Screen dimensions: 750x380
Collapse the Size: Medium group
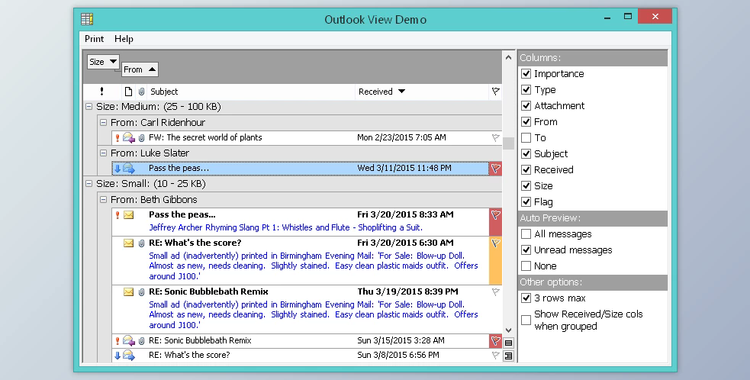click(88, 107)
